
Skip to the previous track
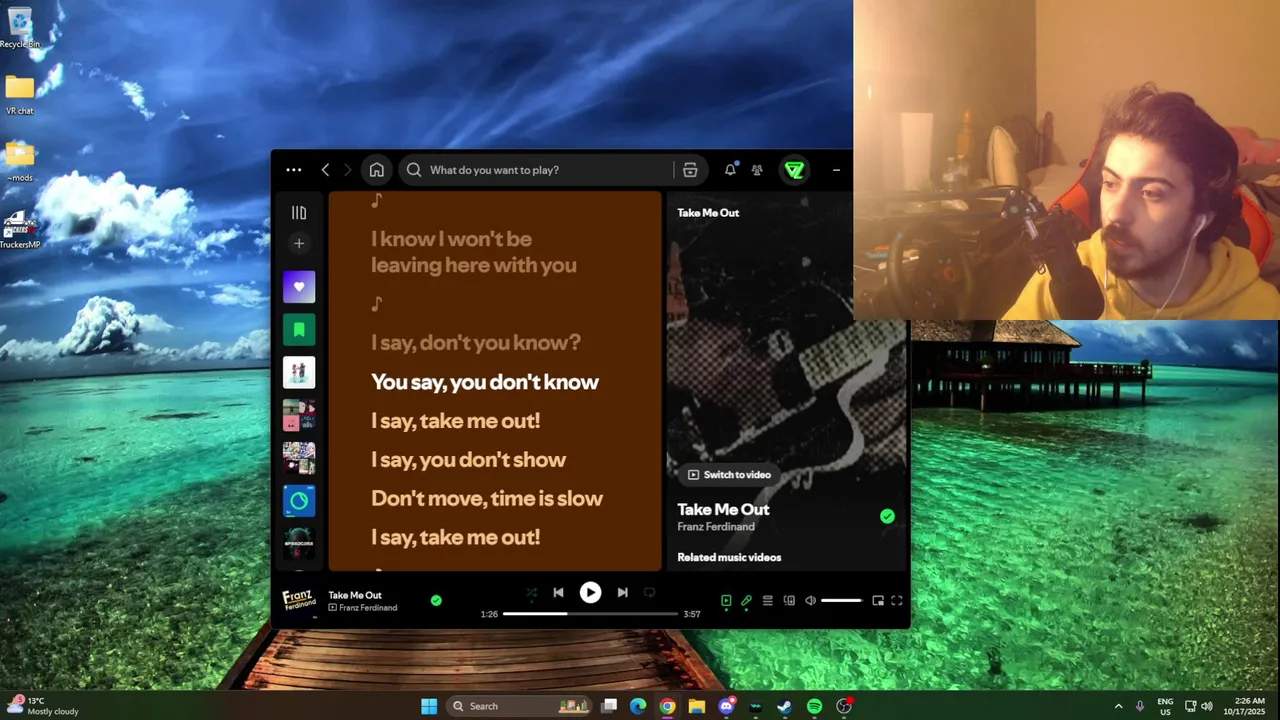coord(558,593)
